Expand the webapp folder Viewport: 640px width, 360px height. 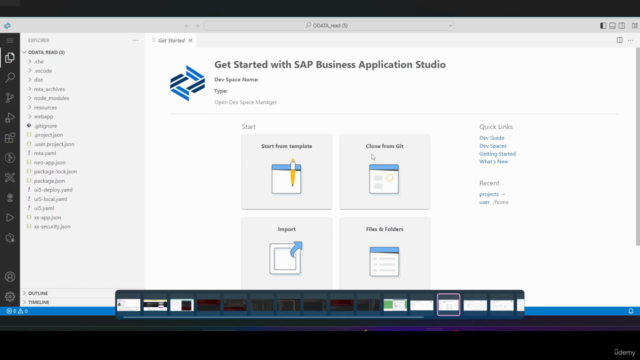[x=43, y=117]
